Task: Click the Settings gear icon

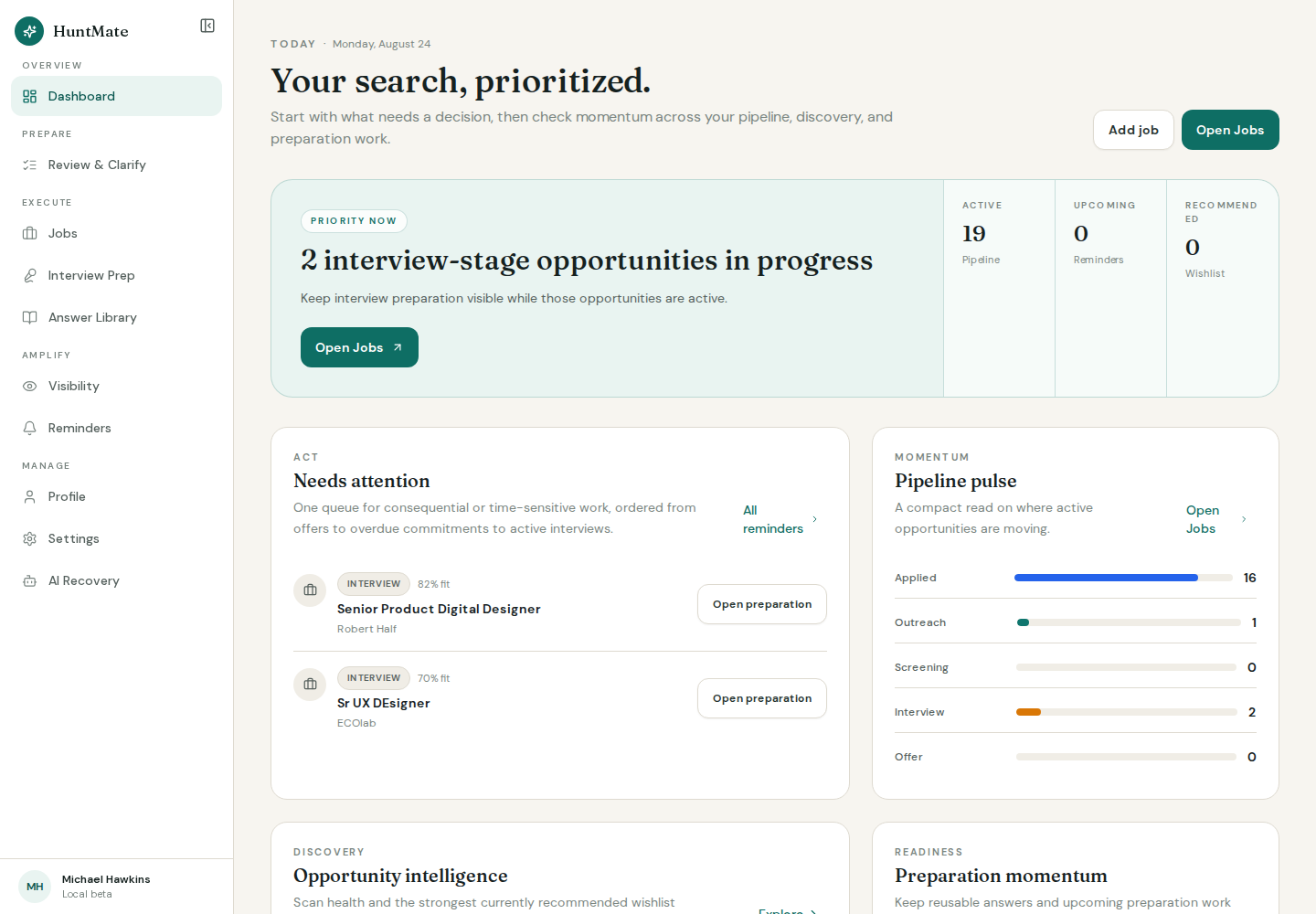Action: 30,538
